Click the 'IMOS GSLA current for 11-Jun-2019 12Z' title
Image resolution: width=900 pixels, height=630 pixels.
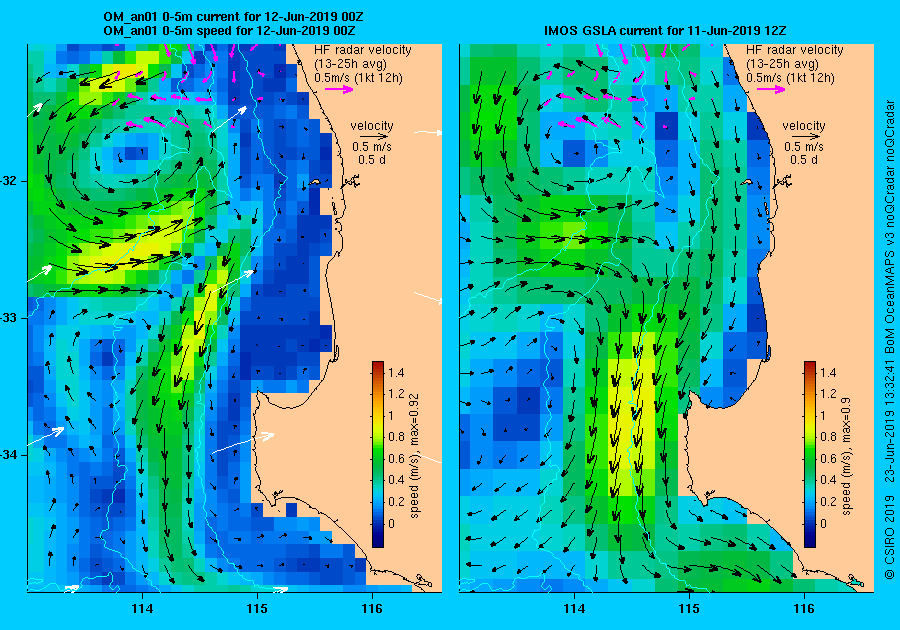[666, 30]
